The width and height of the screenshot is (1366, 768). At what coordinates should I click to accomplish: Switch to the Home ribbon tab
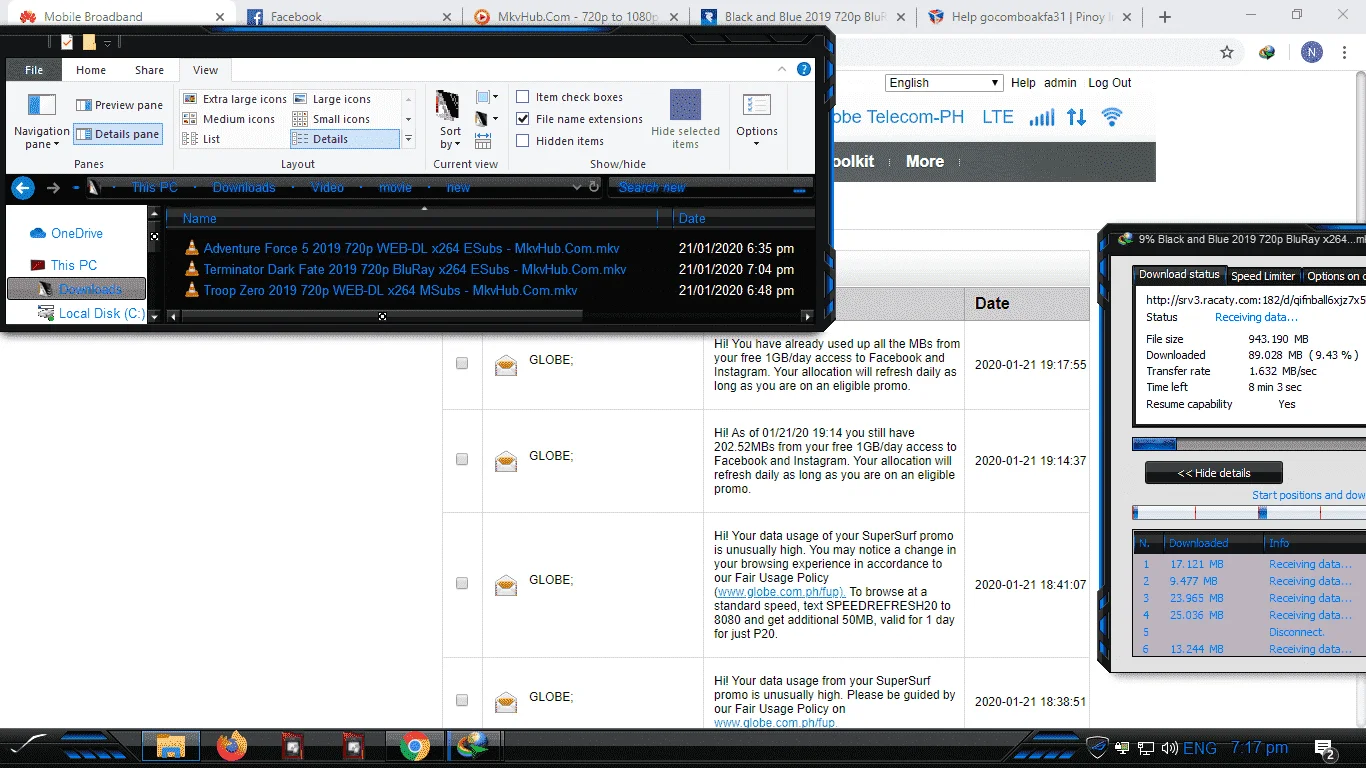coord(91,70)
